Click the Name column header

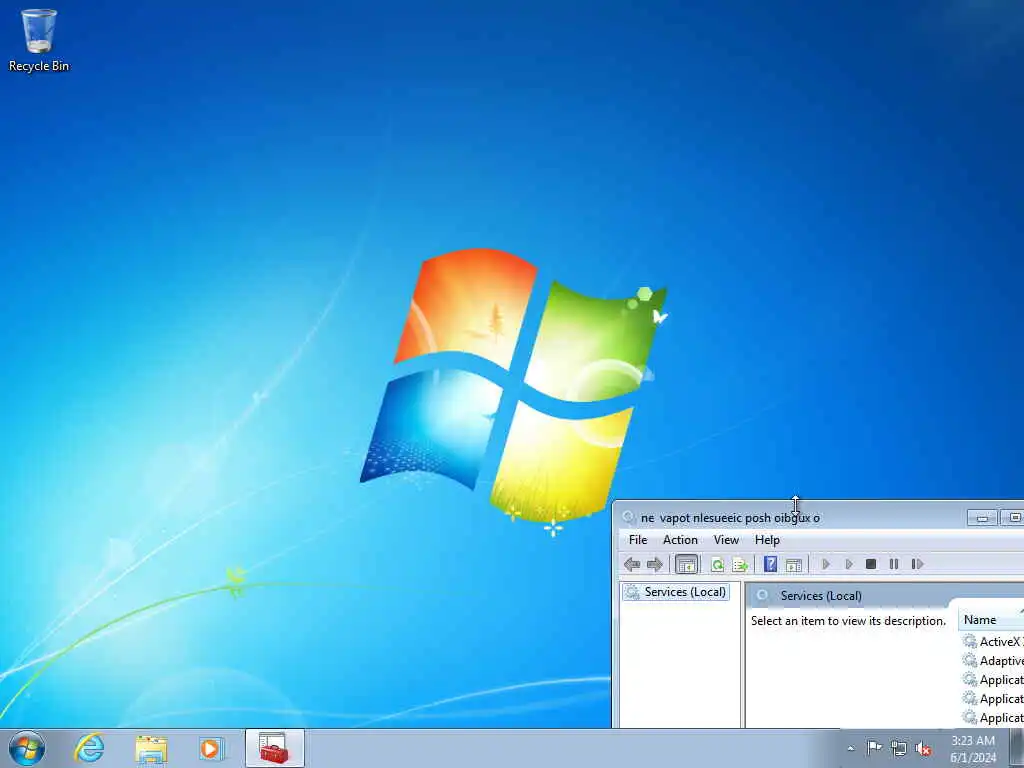(991, 620)
